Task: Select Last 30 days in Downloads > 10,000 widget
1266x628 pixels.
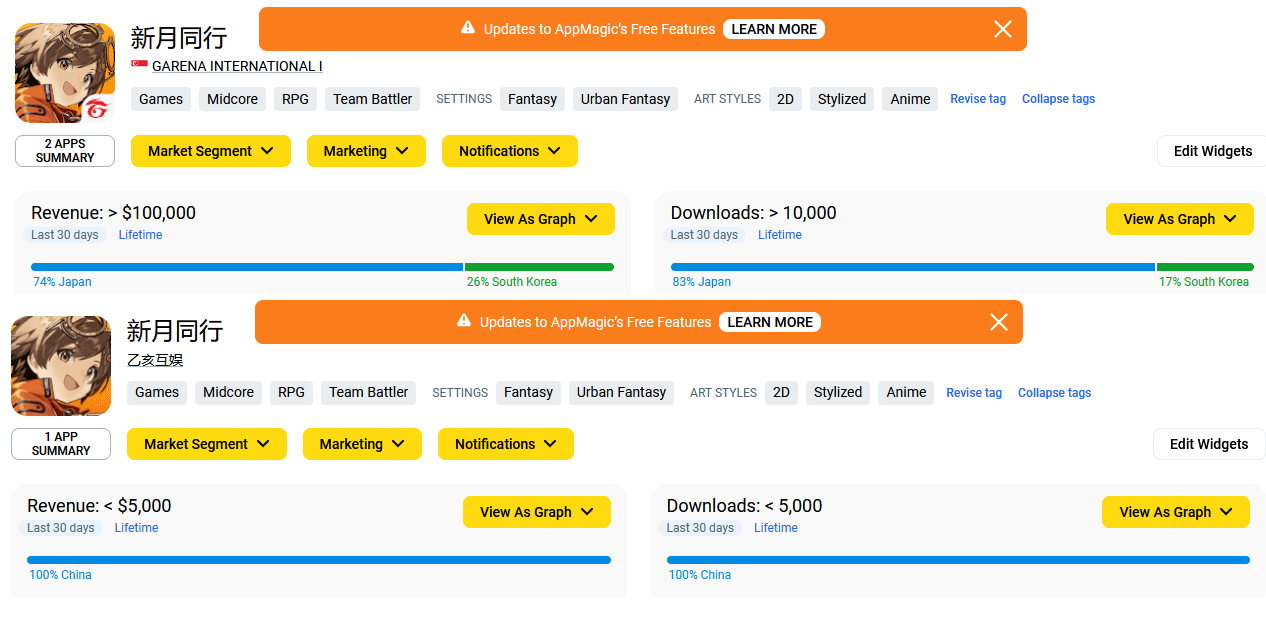Action: click(704, 235)
